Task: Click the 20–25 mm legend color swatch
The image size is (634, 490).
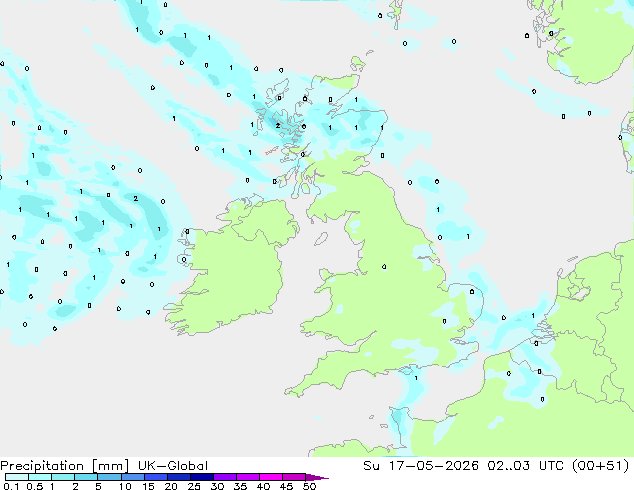Action: [178, 477]
